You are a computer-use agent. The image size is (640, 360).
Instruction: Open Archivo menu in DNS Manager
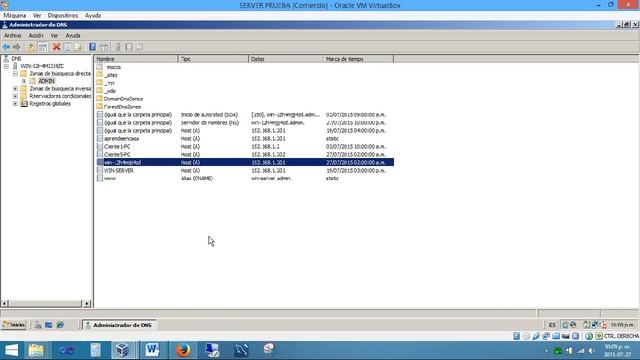[x=13, y=36]
